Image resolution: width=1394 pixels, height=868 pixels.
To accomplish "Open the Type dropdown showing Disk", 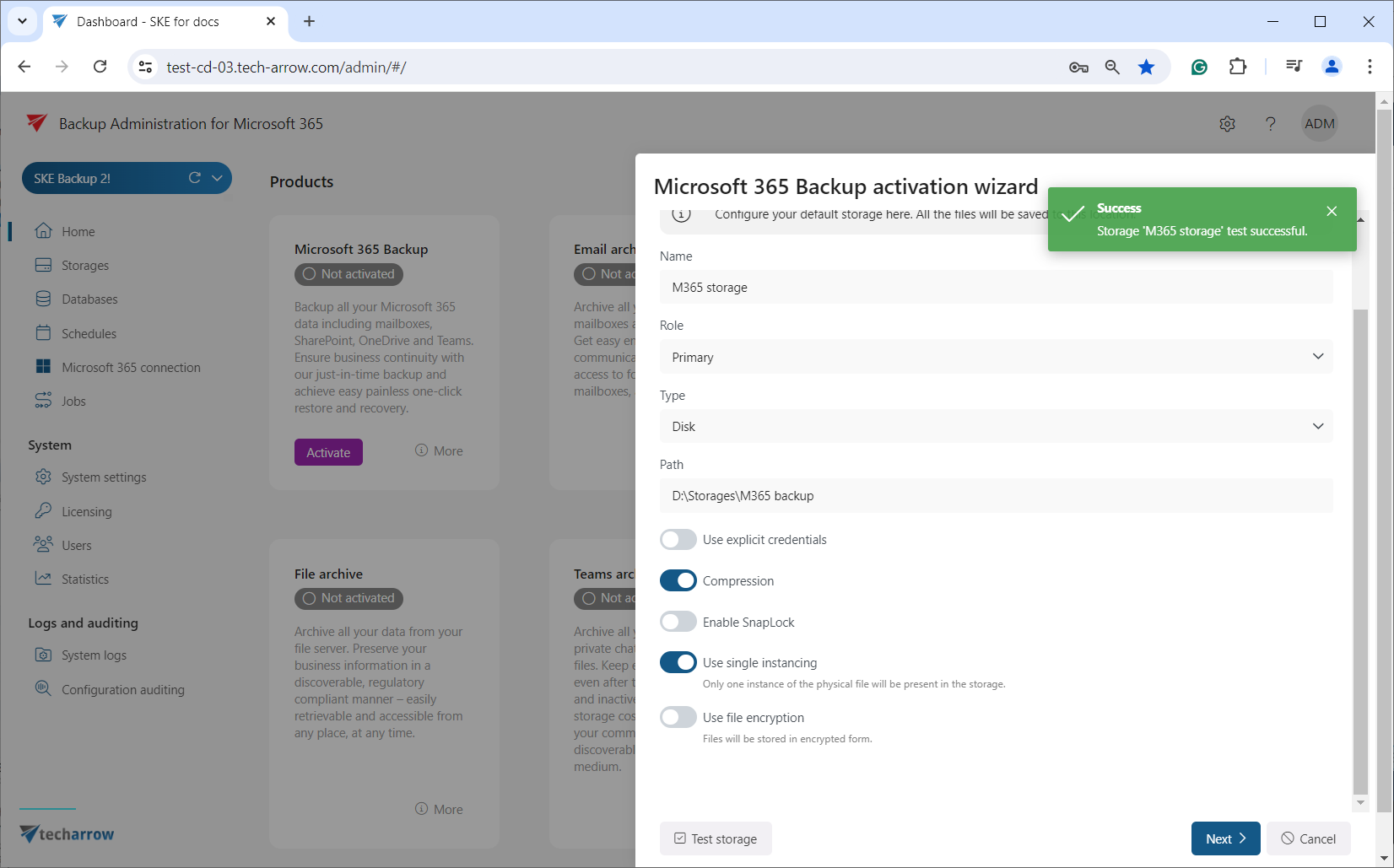I will click(996, 427).
